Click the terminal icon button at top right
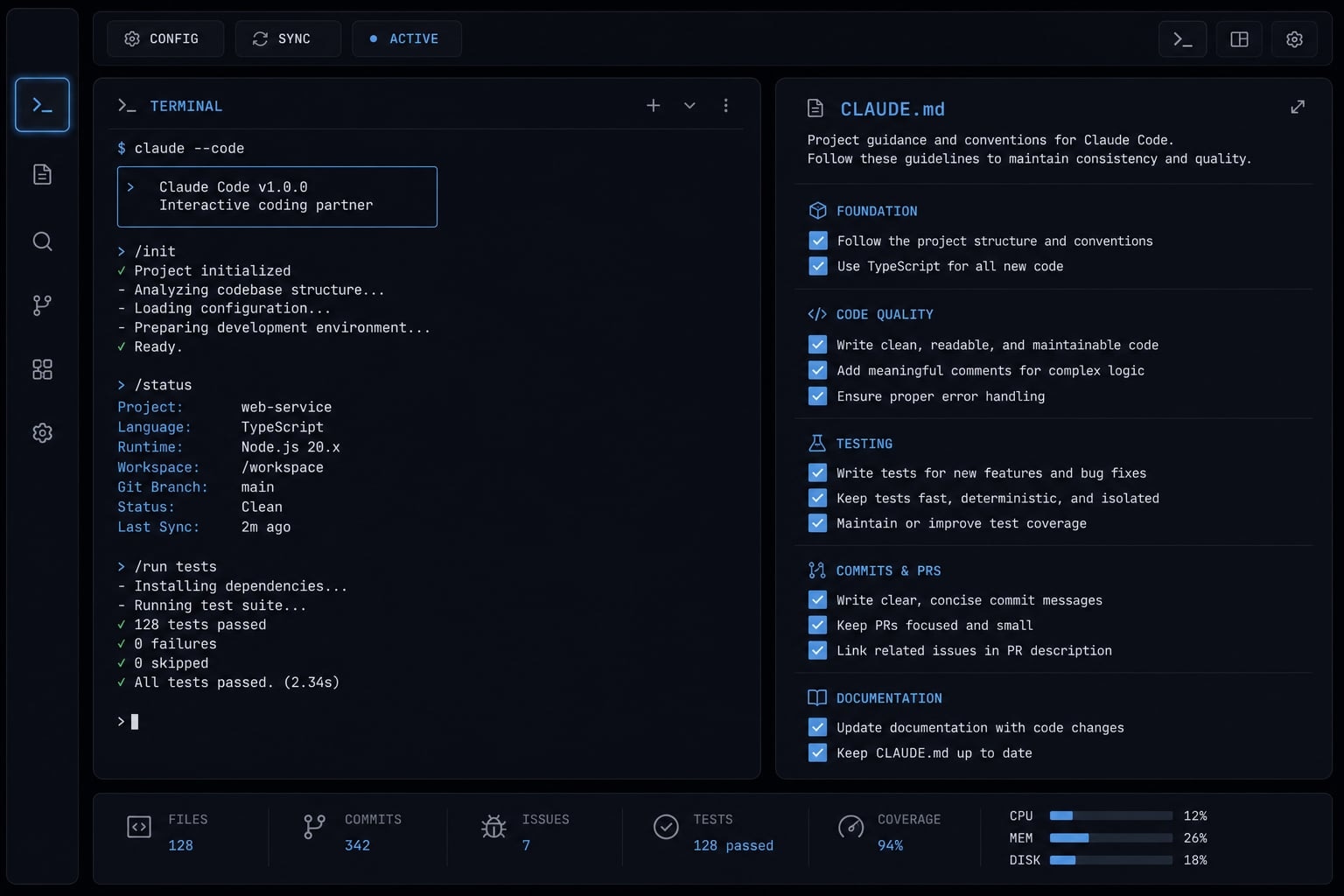Viewport: 1344px width, 896px height. (x=1182, y=38)
